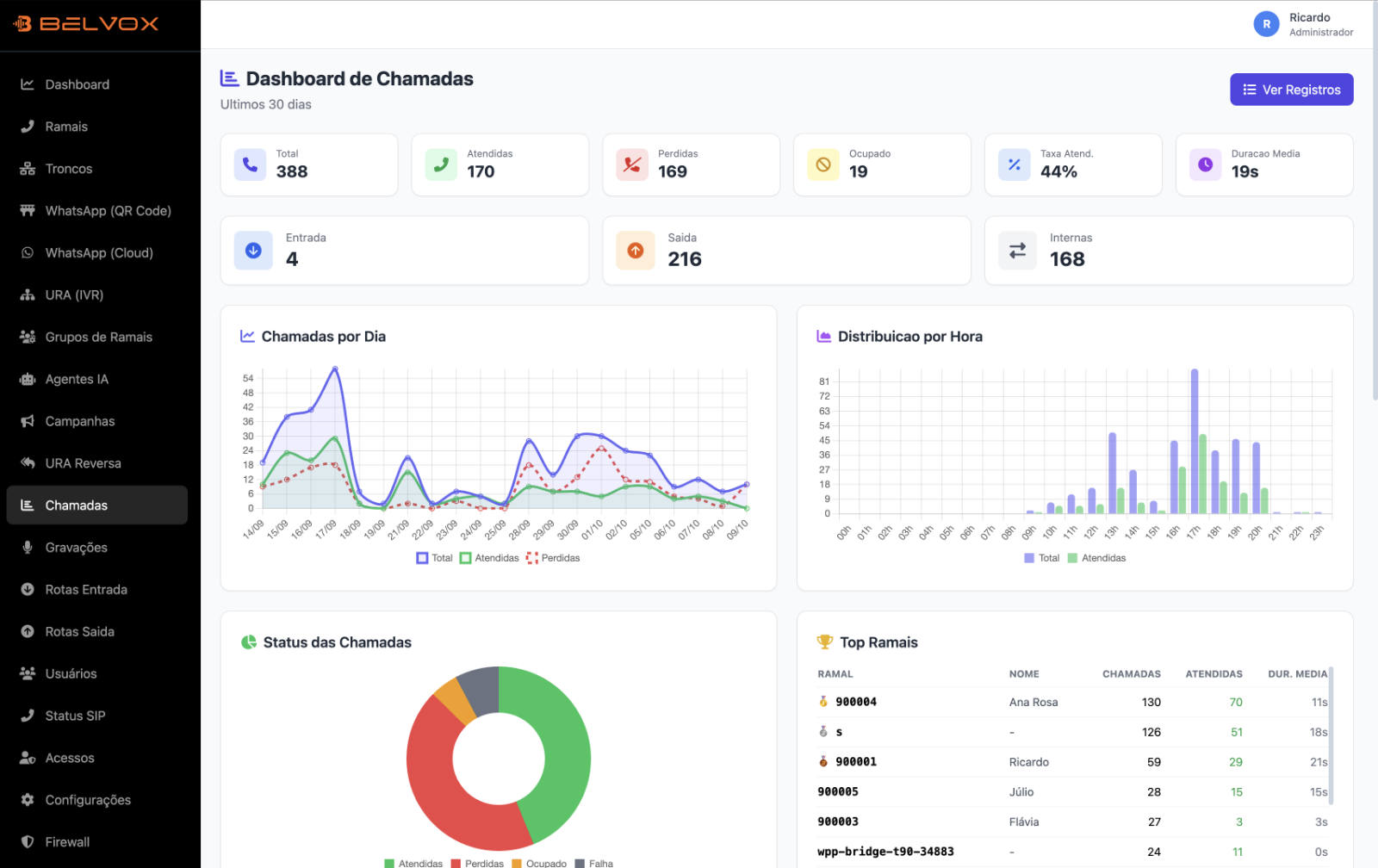Open the Ricardo Administrador user profile
This screenshot has width=1378, height=868.
coord(1303,24)
